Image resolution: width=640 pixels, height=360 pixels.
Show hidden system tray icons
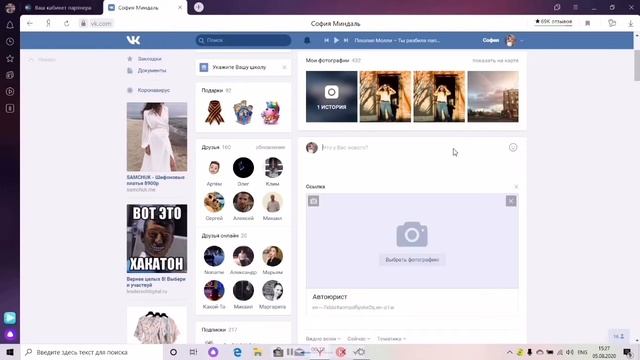click(x=510, y=352)
